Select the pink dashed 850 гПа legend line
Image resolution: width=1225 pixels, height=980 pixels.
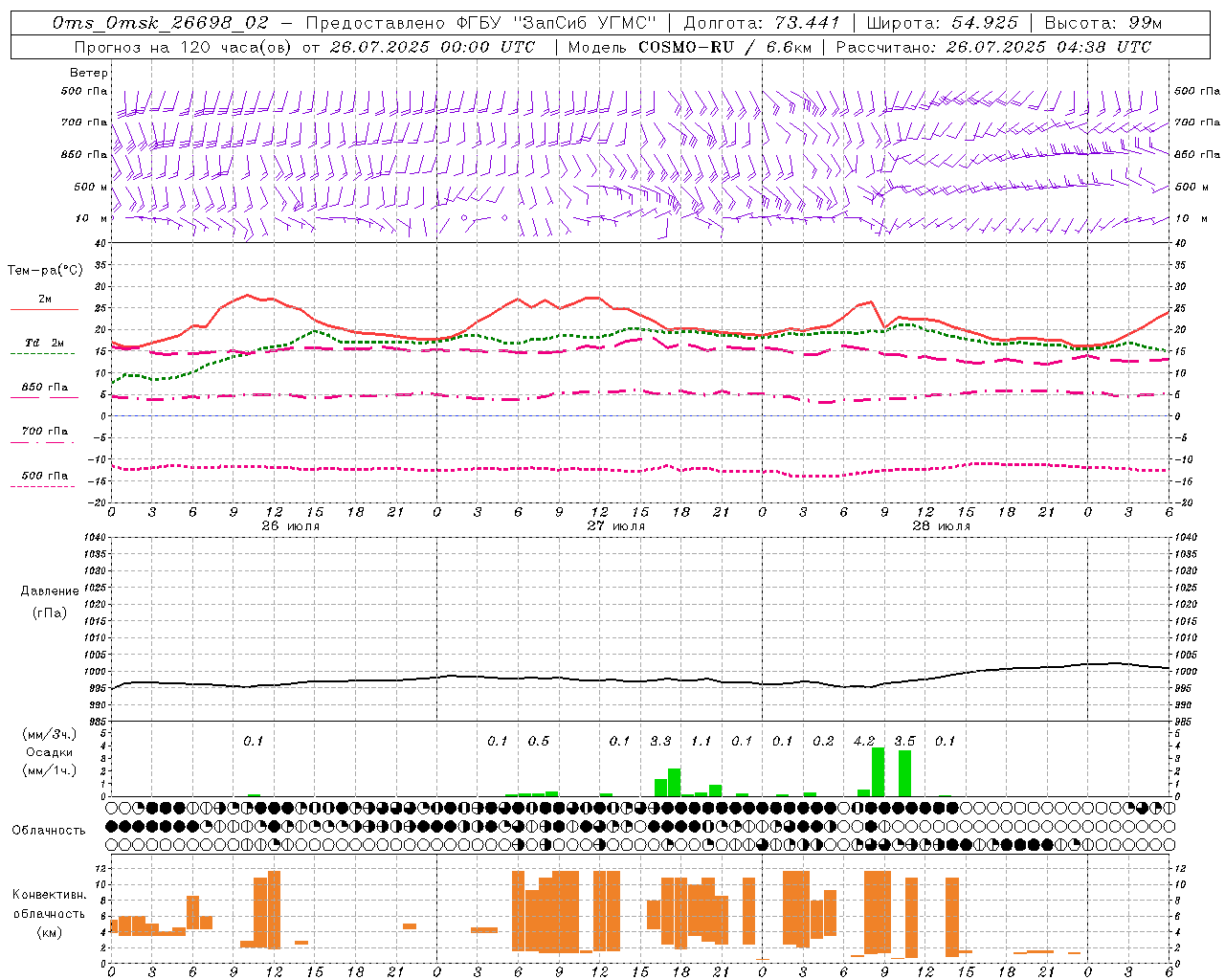(x=44, y=397)
